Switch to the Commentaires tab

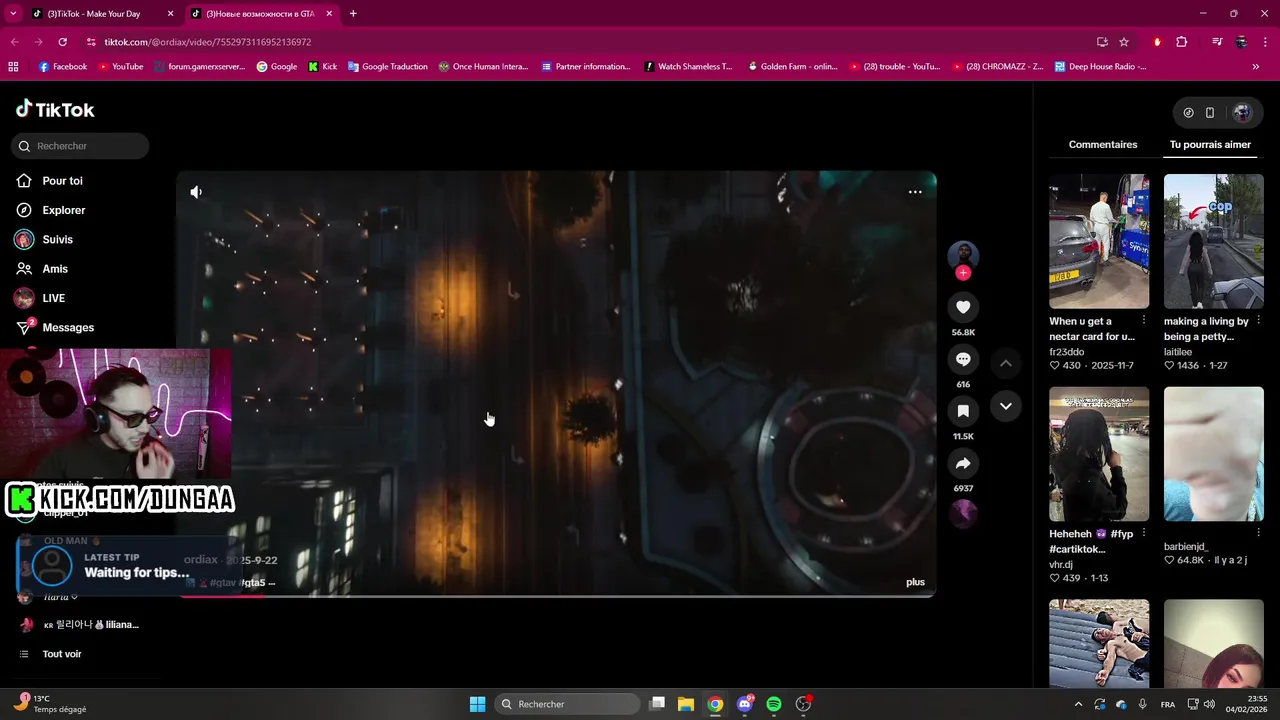point(1103,145)
